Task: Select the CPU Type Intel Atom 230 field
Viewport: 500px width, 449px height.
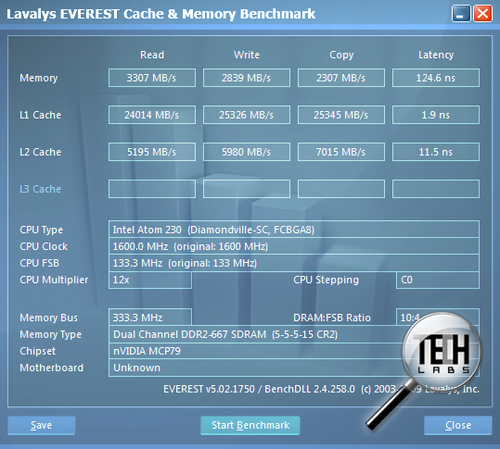Action: click(x=294, y=229)
